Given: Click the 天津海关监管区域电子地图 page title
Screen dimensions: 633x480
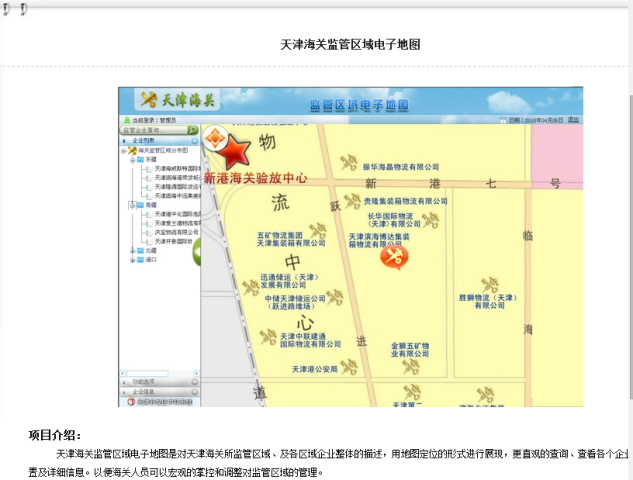Looking at the screenshot, I should pyautogui.click(x=350, y=44).
